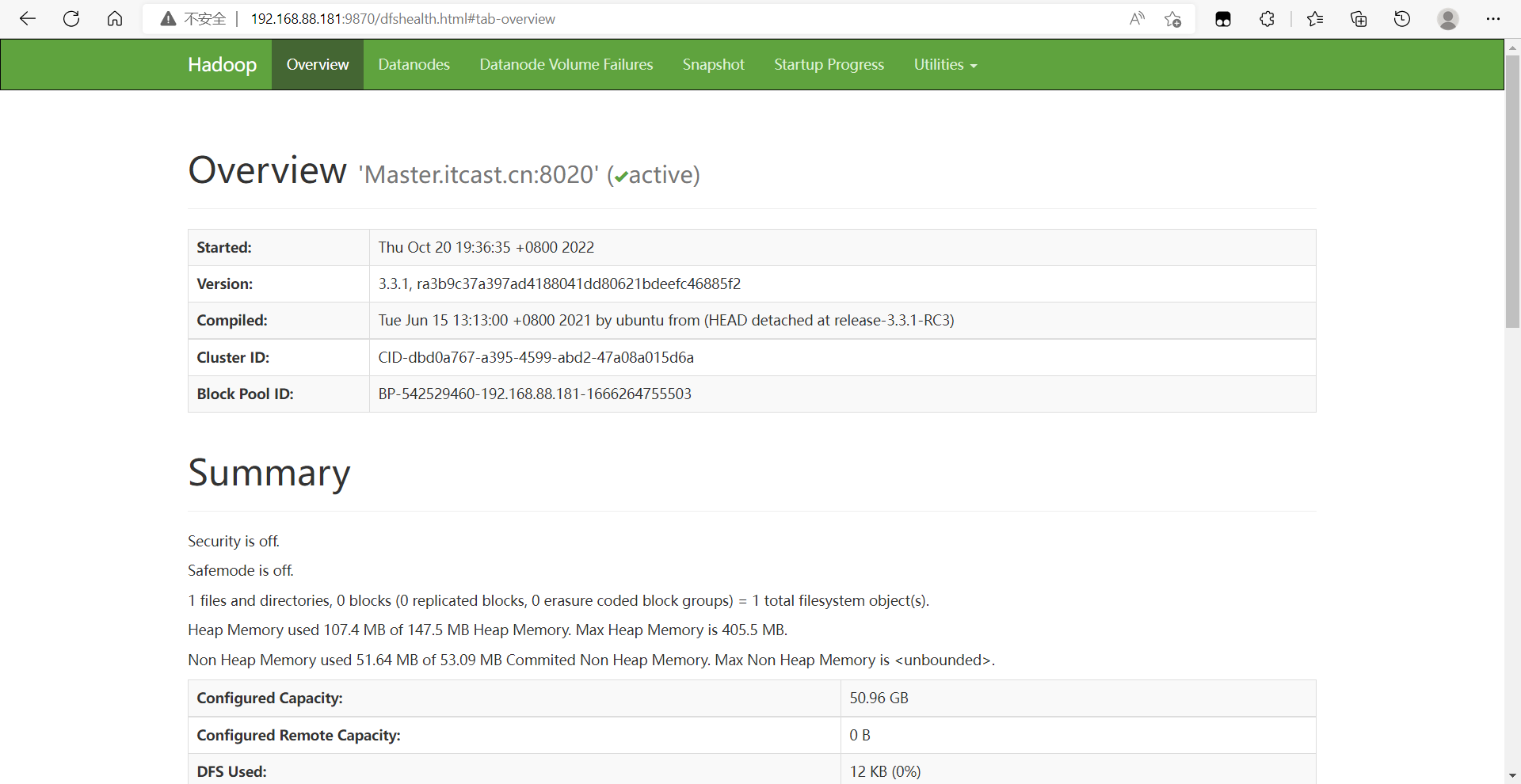1521x784 pixels.
Task: Open the black square extension icon
Action: tap(1223, 19)
